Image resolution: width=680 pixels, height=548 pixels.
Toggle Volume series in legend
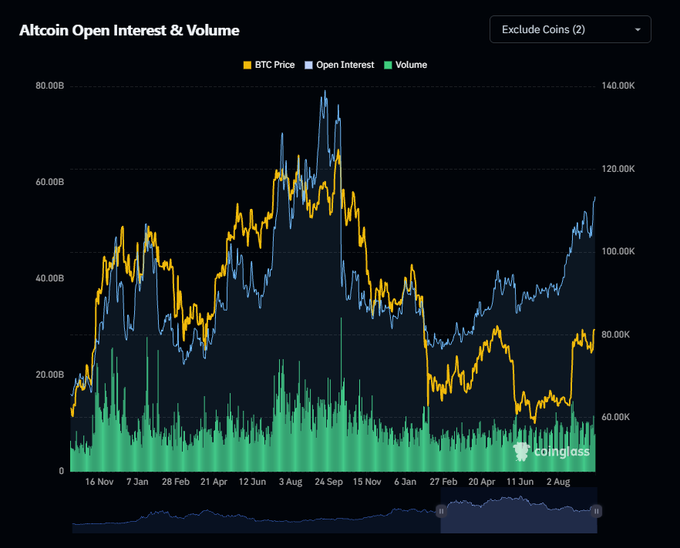406,65
